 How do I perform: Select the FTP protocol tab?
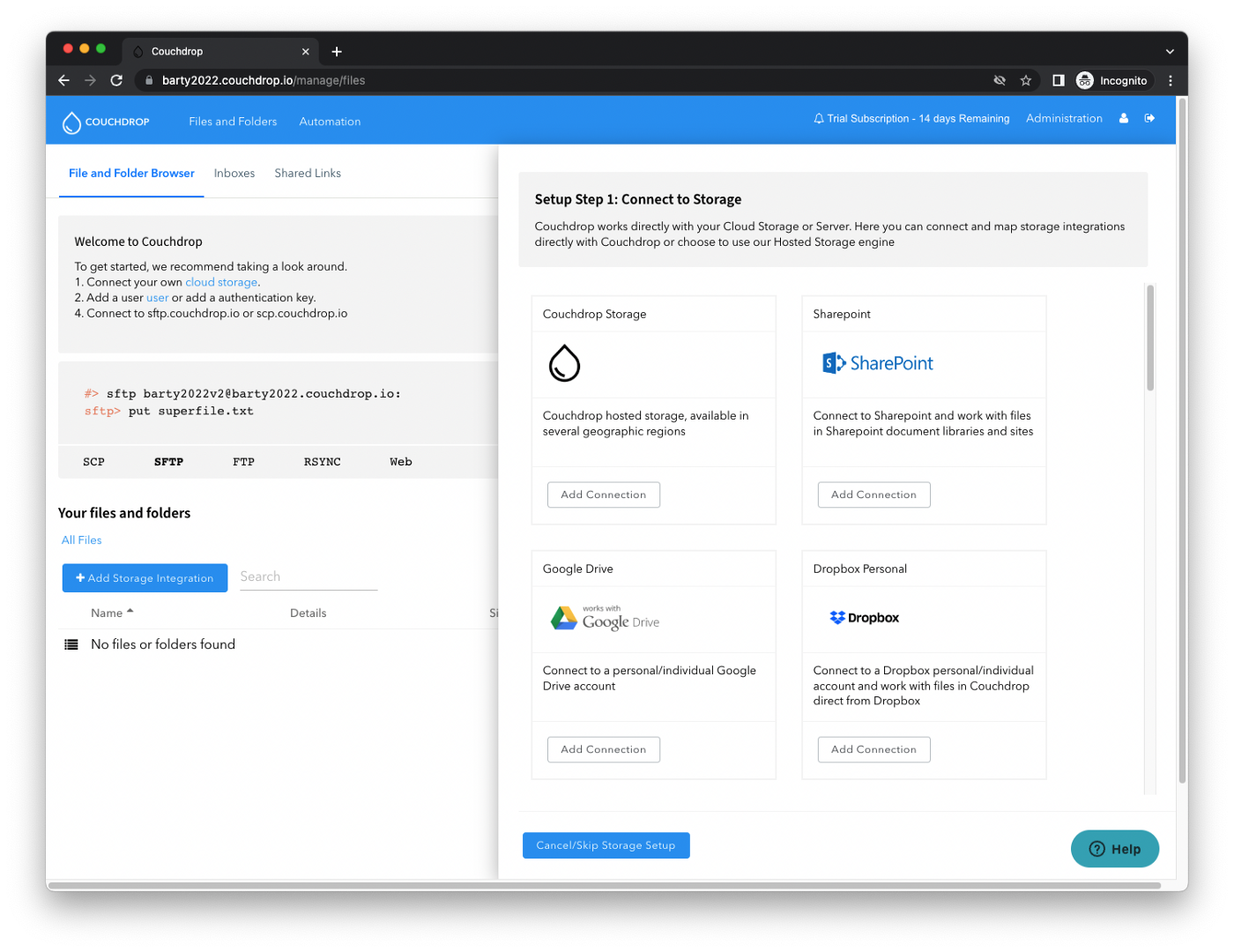243,462
